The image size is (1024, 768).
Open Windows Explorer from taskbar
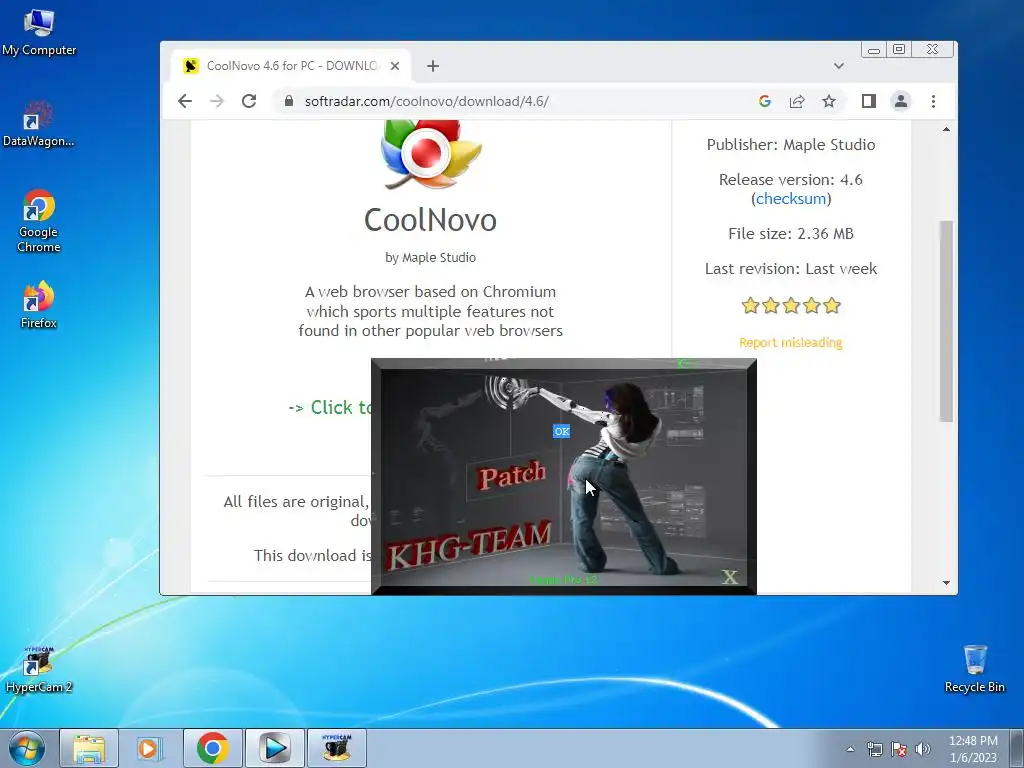(x=89, y=748)
